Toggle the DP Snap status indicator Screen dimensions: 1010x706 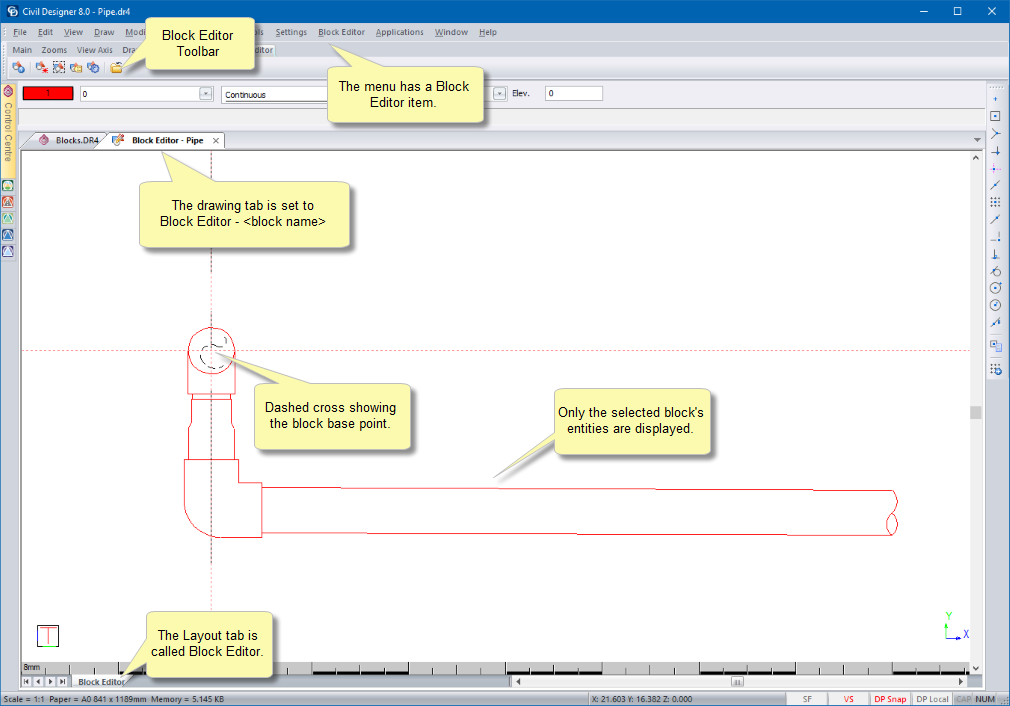[x=889, y=699]
